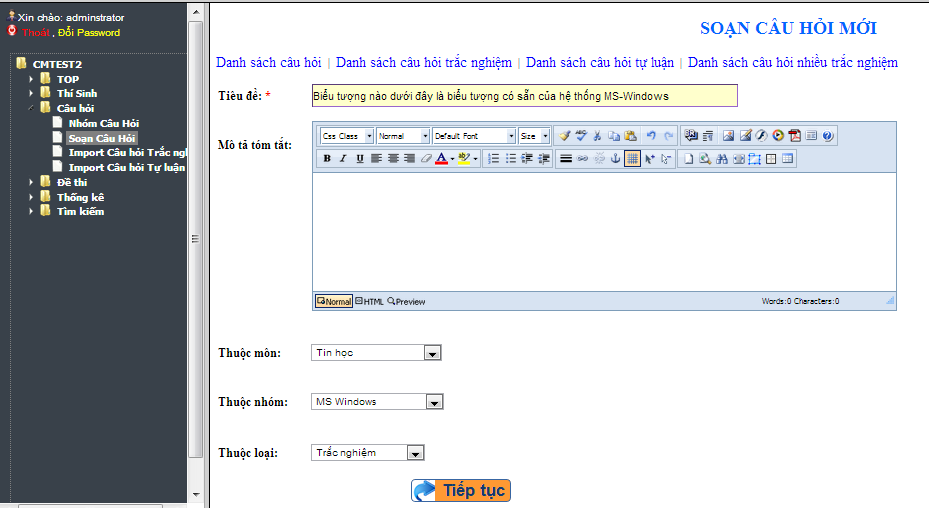Open Thuộc môn dropdown showing Tin học
This screenshot has height=508, width=929.
tap(376, 353)
